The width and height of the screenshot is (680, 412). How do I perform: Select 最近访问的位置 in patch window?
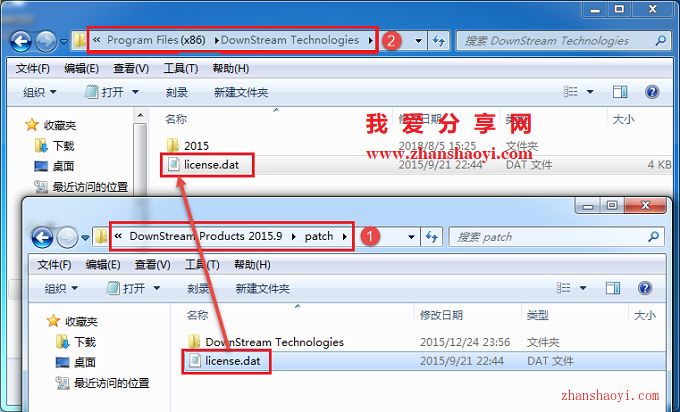point(103,383)
